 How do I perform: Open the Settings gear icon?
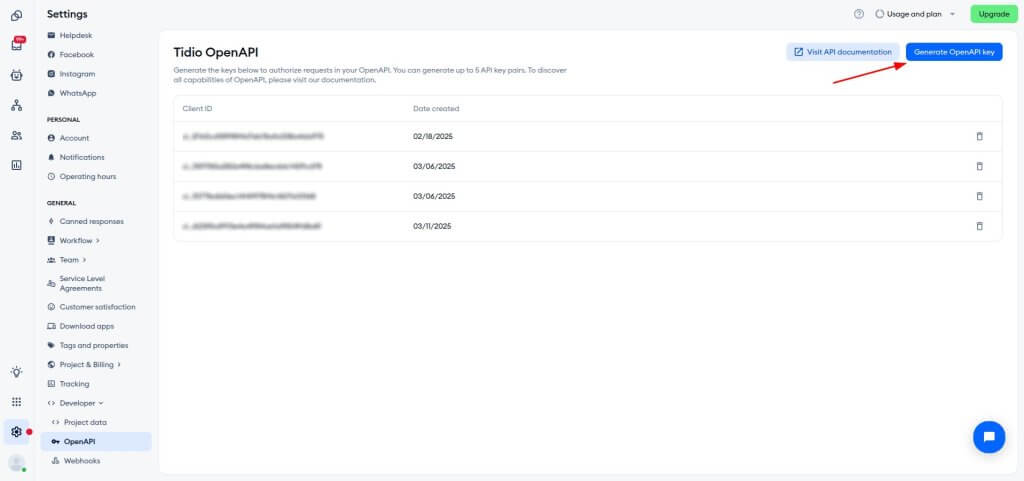click(x=17, y=431)
